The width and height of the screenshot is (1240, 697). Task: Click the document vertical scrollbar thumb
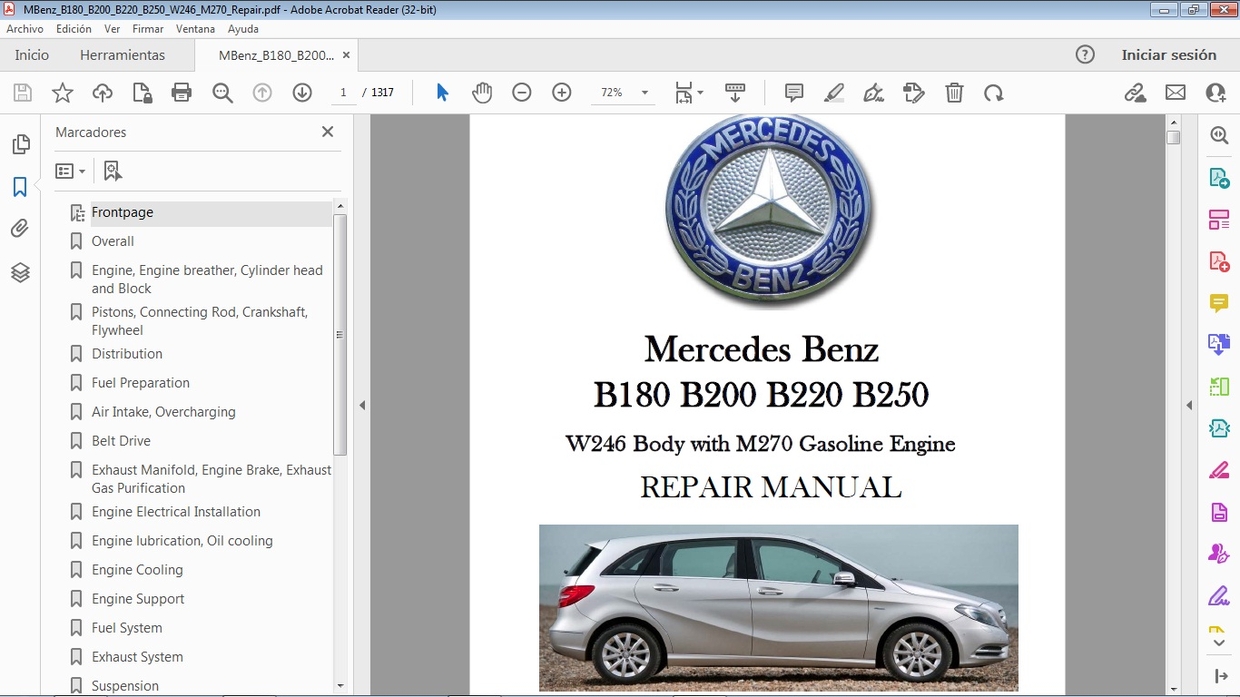[x=1173, y=138]
